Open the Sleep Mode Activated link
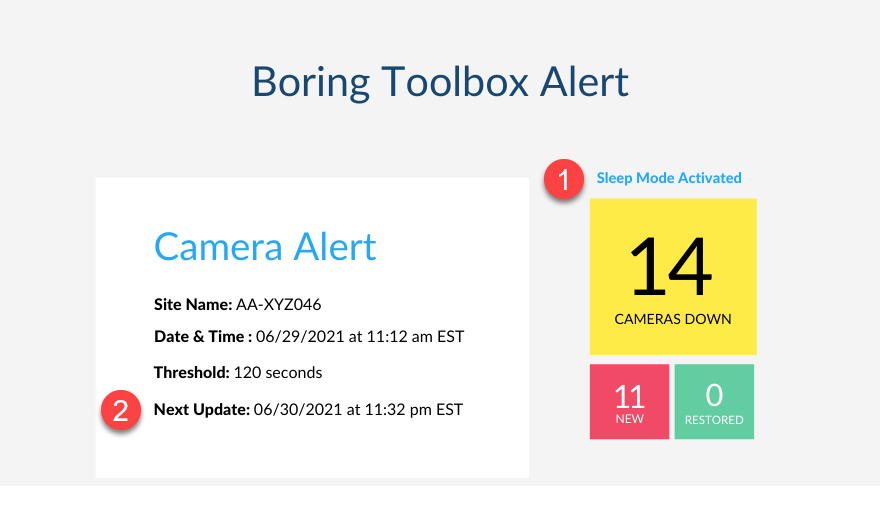The width and height of the screenshot is (880, 512). [x=668, y=178]
